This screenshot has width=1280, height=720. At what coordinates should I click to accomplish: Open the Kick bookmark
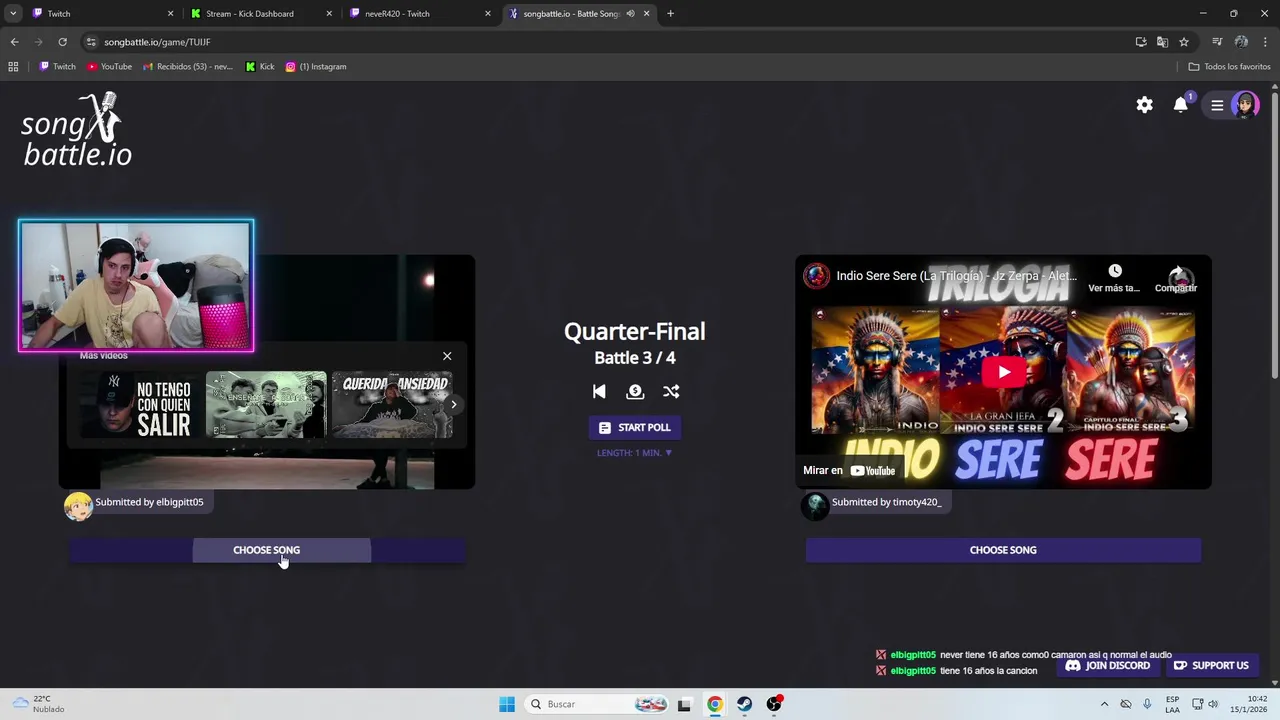(x=260, y=67)
